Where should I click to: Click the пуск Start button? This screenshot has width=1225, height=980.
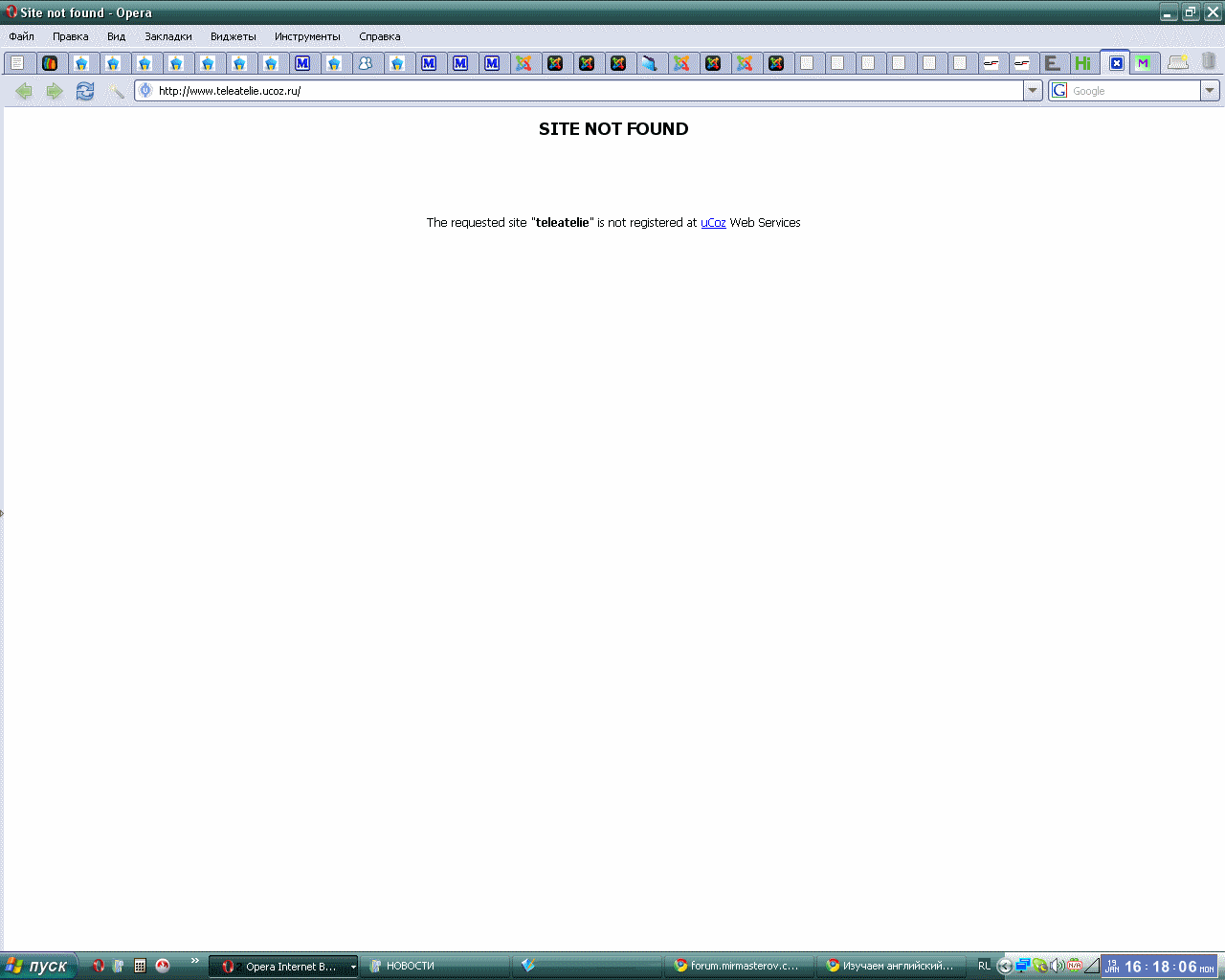click(x=38, y=966)
